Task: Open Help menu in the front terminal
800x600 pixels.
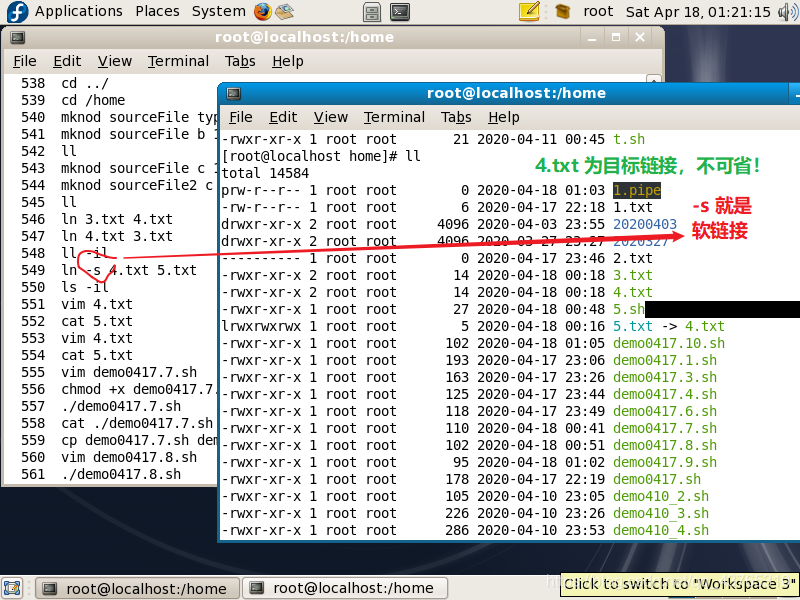Action: coord(504,117)
